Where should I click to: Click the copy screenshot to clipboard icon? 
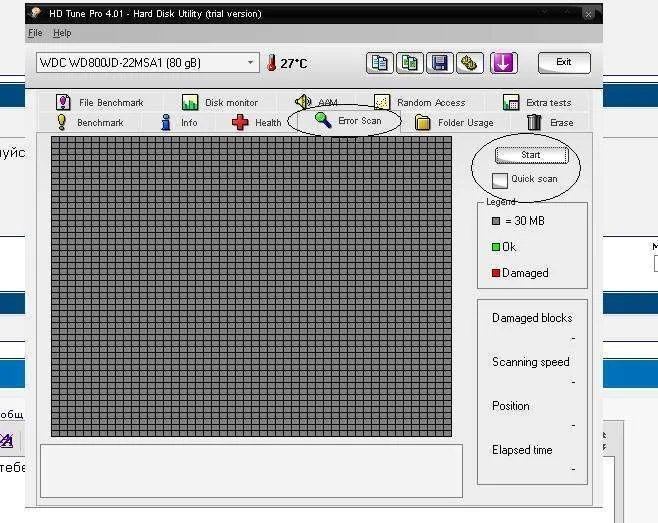tap(410, 63)
